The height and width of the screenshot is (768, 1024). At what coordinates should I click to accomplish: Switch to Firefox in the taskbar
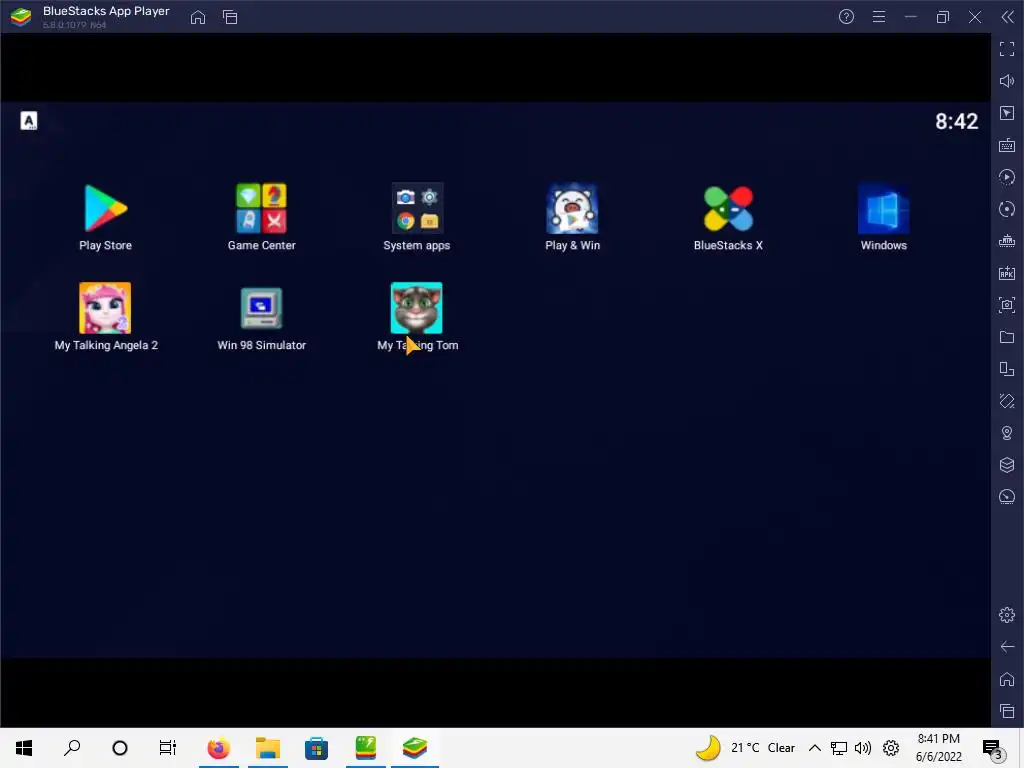click(x=218, y=748)
